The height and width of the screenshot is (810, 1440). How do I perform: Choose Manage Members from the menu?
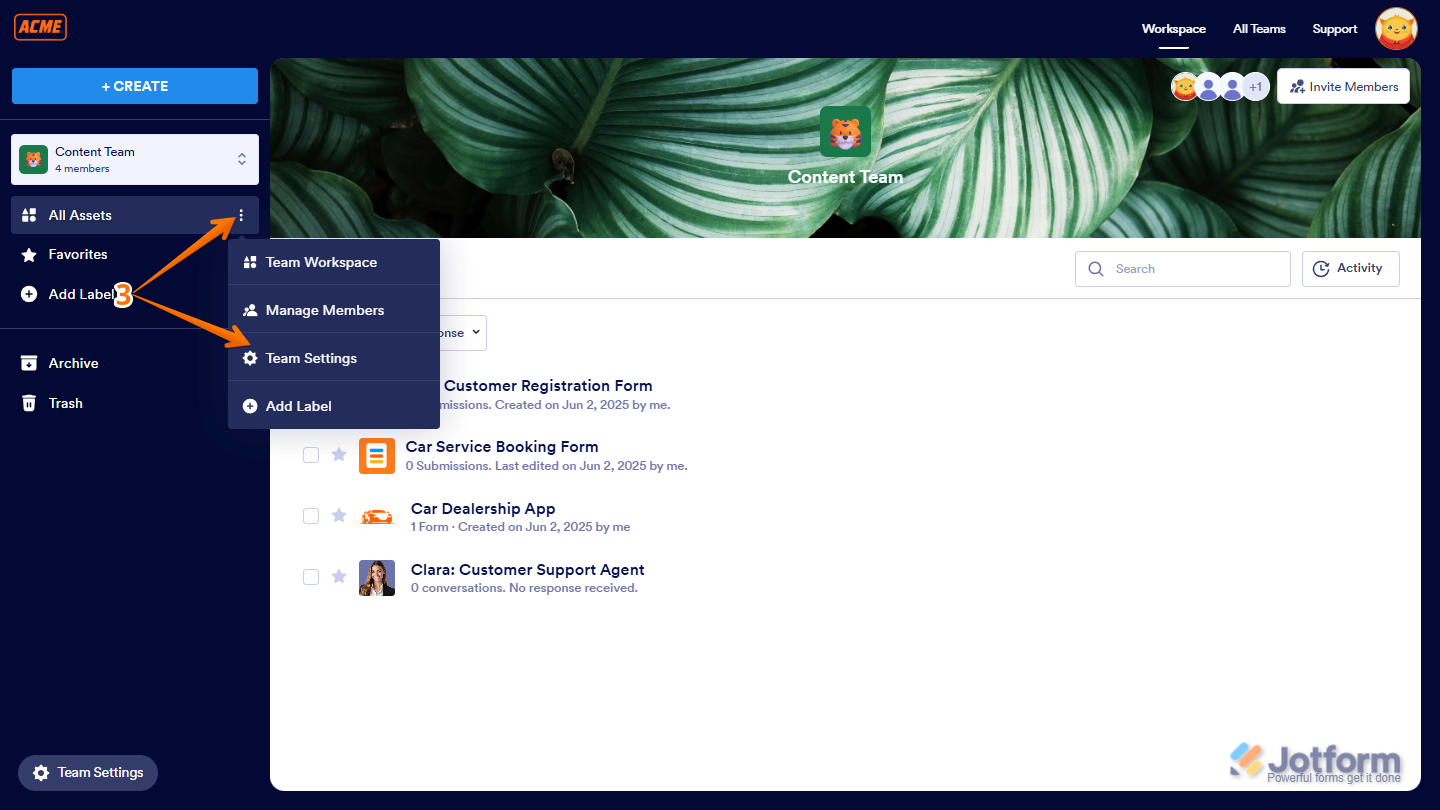pyautogui.click(x=323, y=310)
